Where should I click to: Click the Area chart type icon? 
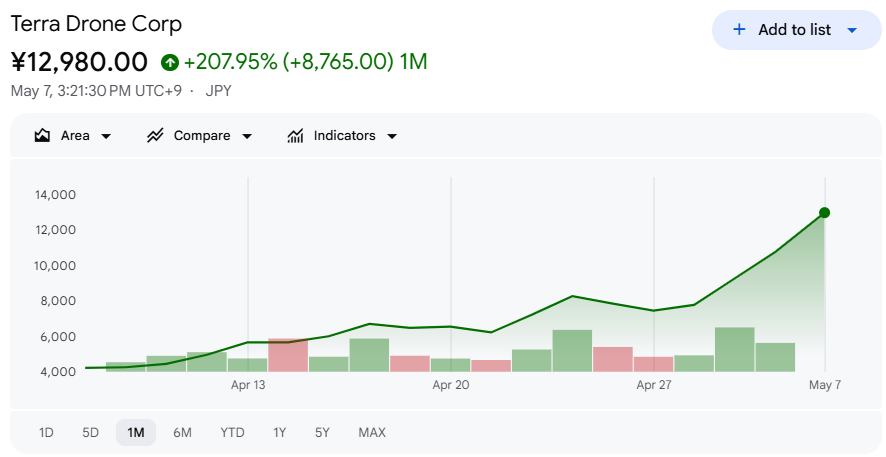[42, 136]
